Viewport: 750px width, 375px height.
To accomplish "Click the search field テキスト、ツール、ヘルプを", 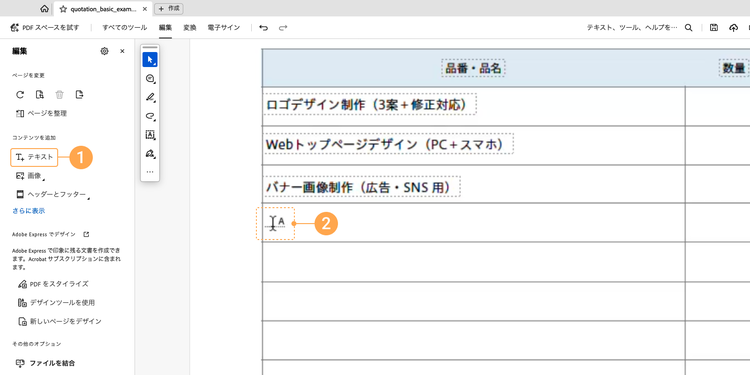I will click(632, 28).
